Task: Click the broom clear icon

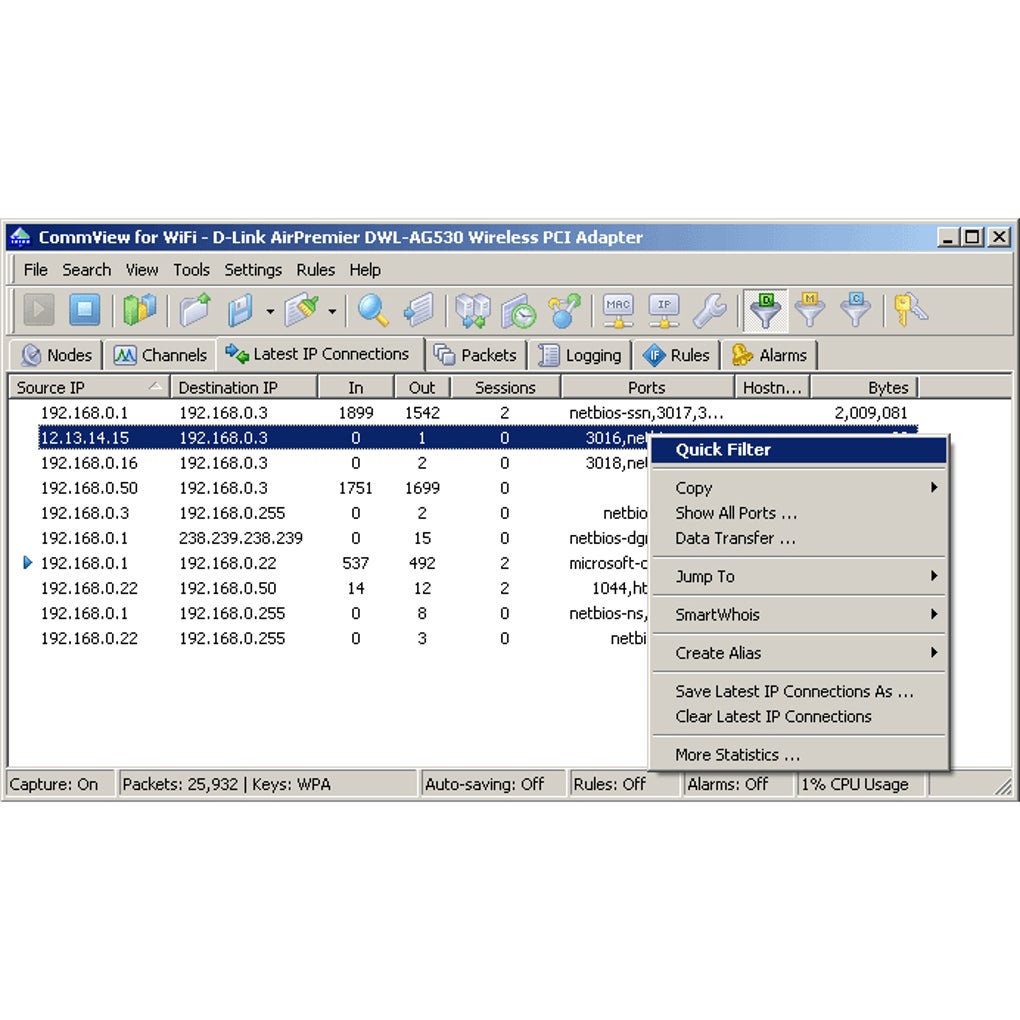Action: (x=302, y=310)
